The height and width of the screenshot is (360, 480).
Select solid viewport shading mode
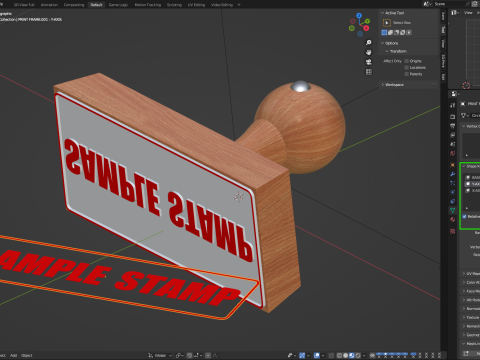(x=345, y=355)
